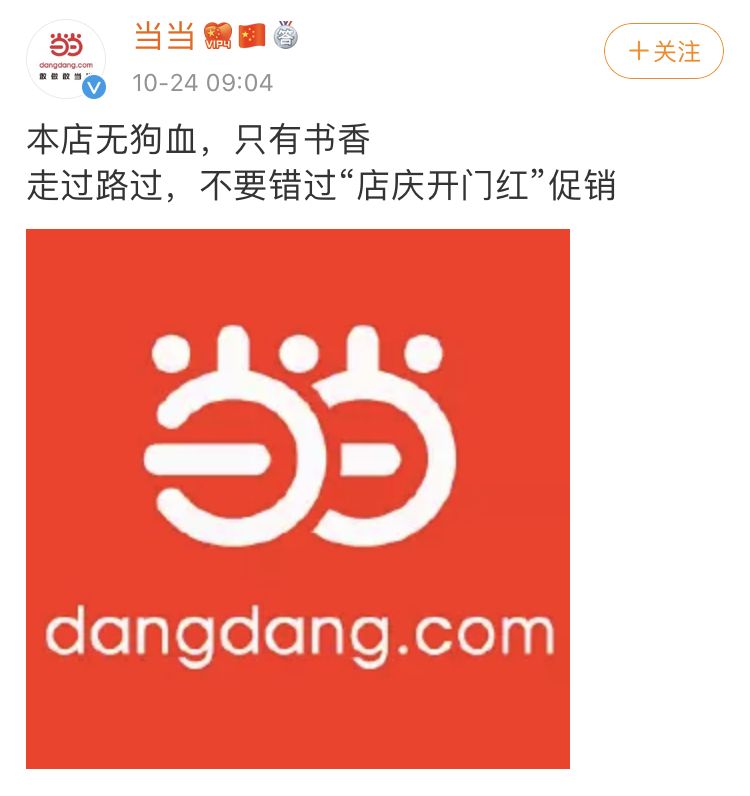This screenshot has height=796, width=750.
Task: Click the 促销 word ending the post
Action: 582,185
